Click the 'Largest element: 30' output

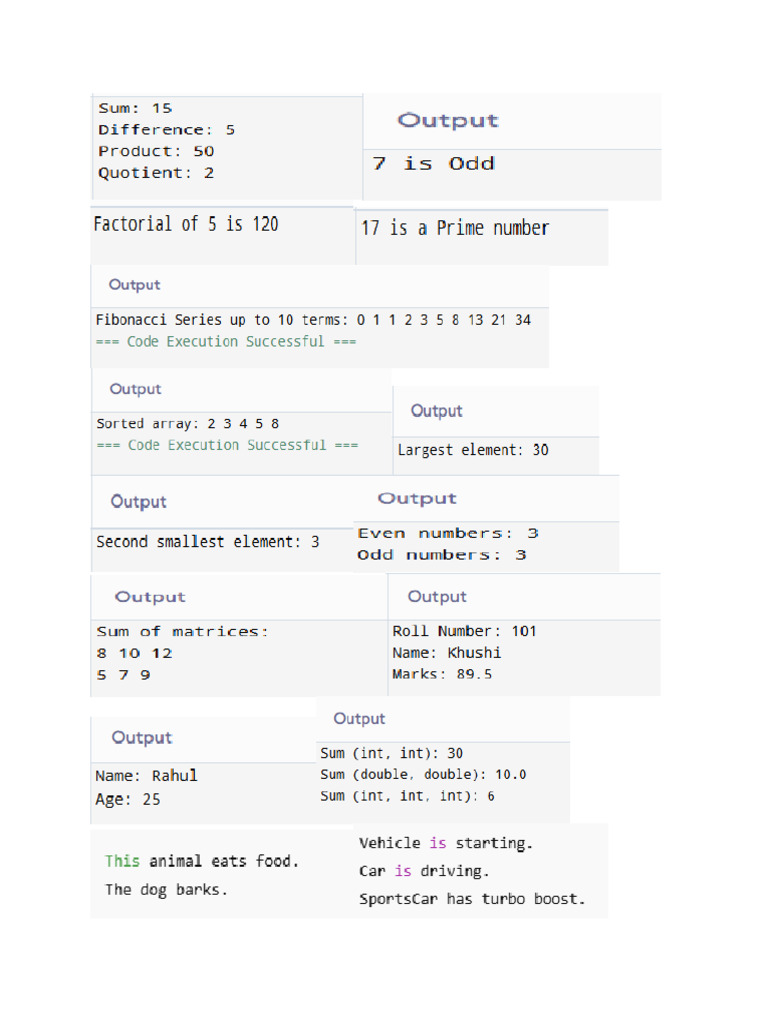473,450
